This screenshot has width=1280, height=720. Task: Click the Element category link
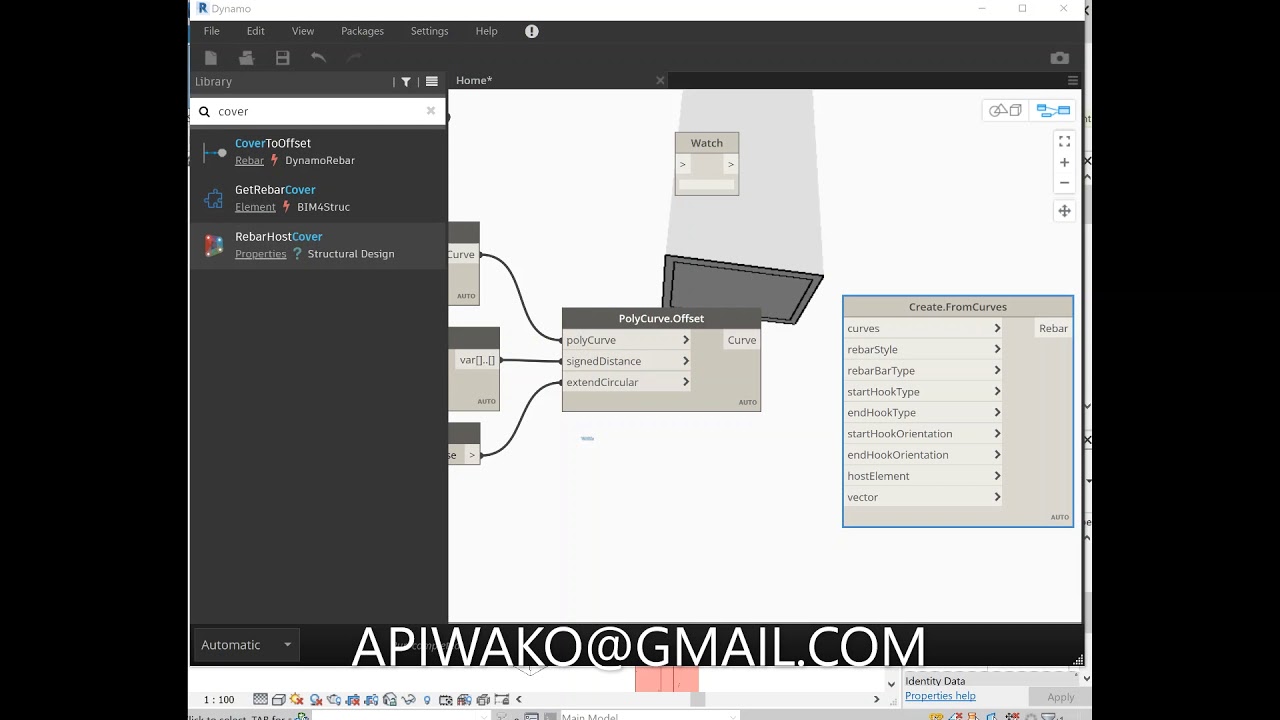255,207
